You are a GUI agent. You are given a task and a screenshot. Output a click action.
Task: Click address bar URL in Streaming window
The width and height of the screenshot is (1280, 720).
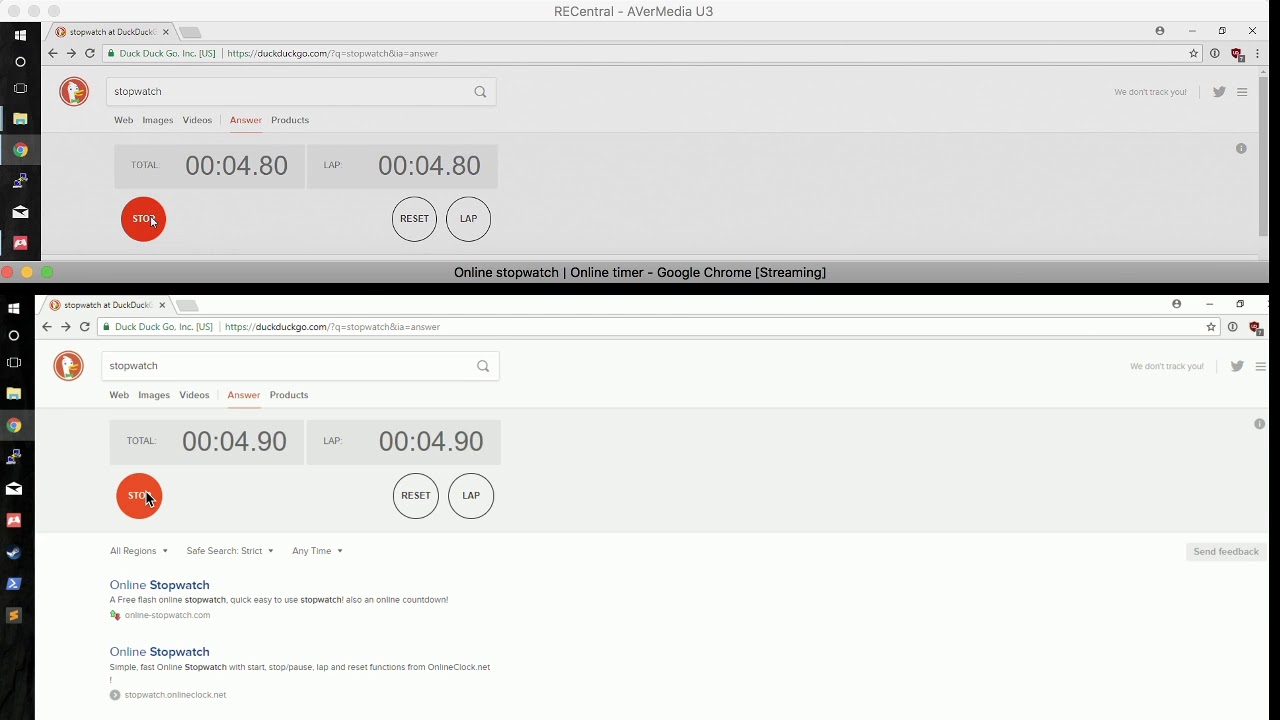(333, 327)
